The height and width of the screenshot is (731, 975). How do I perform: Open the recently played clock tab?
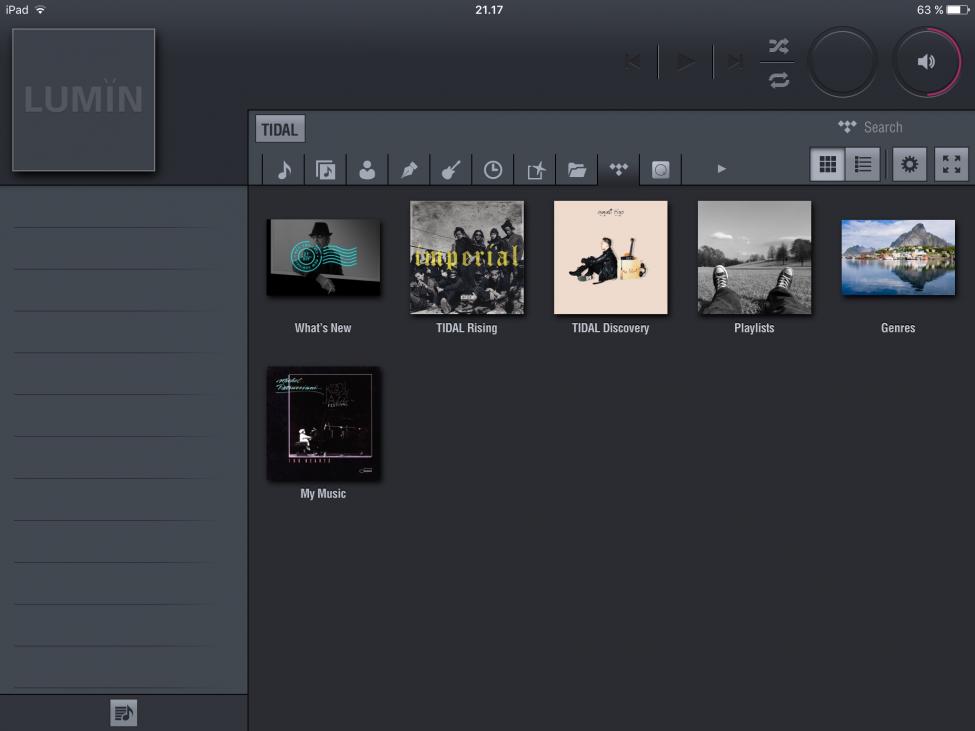tap(492, 169)
